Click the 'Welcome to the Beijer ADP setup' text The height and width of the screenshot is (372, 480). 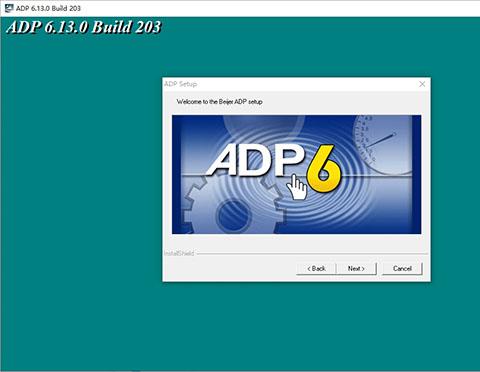(219, 102)
